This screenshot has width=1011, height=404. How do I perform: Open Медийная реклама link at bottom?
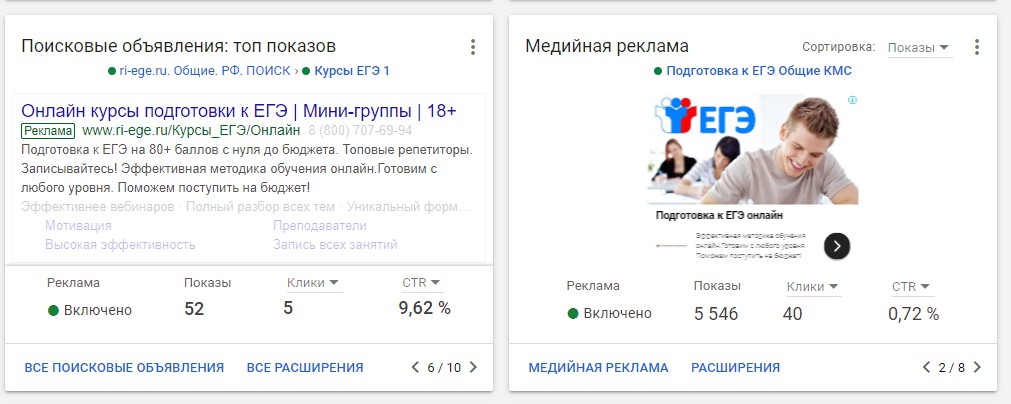point(598,367)
